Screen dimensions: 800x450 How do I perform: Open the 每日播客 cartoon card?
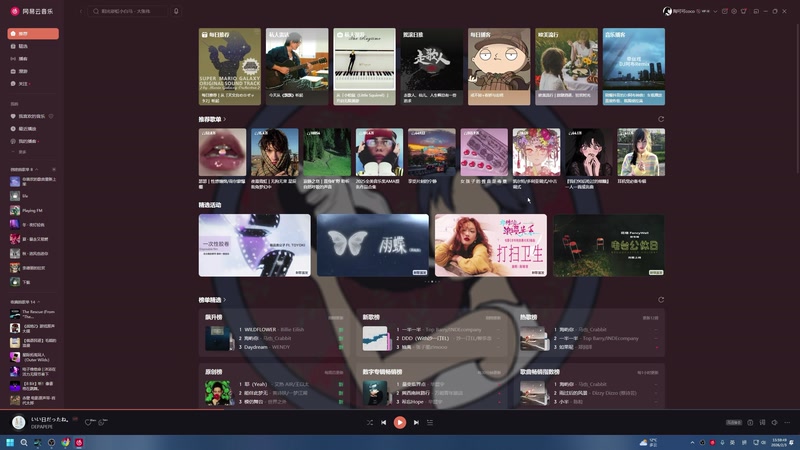499,66
